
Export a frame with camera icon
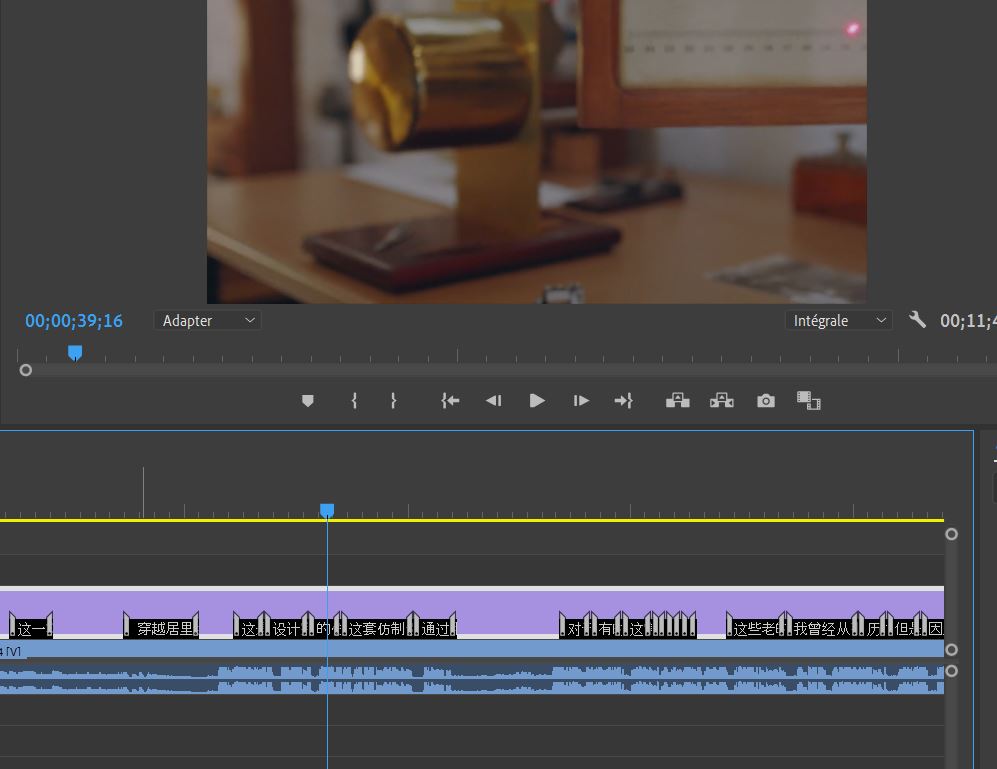point(766,401)
